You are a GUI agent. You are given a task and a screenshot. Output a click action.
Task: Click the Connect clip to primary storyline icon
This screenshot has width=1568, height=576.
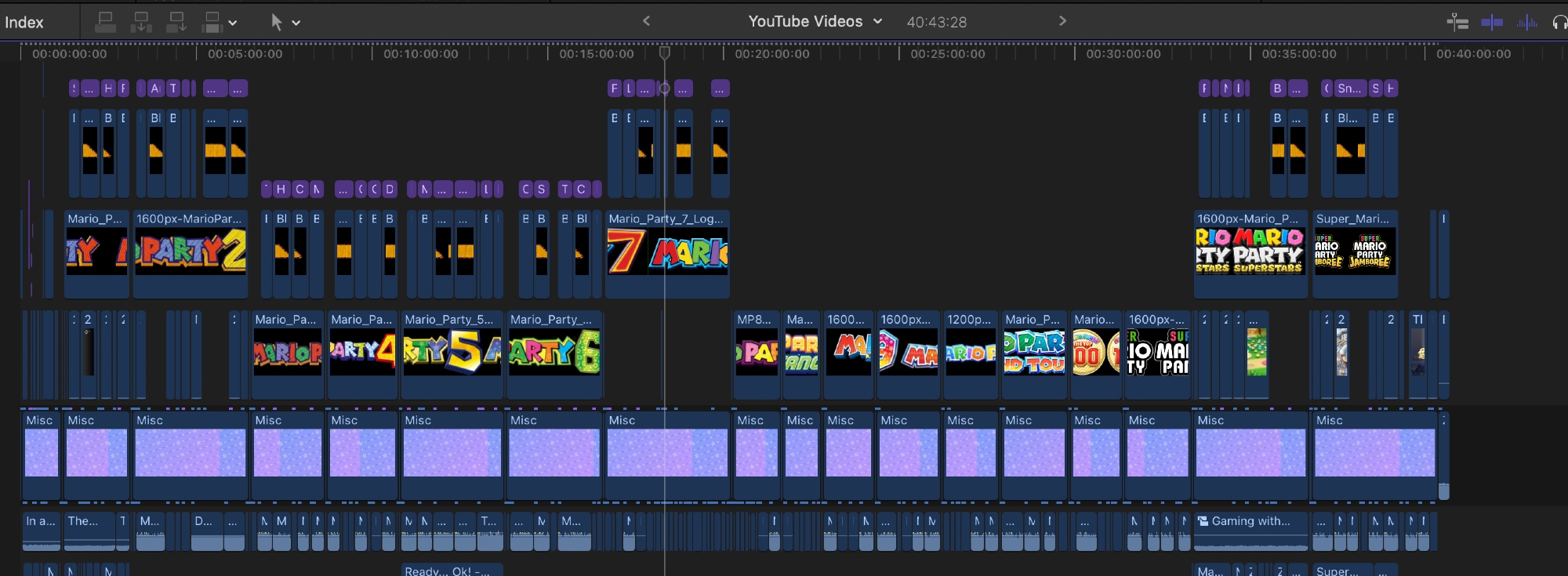tap(105, 22)
